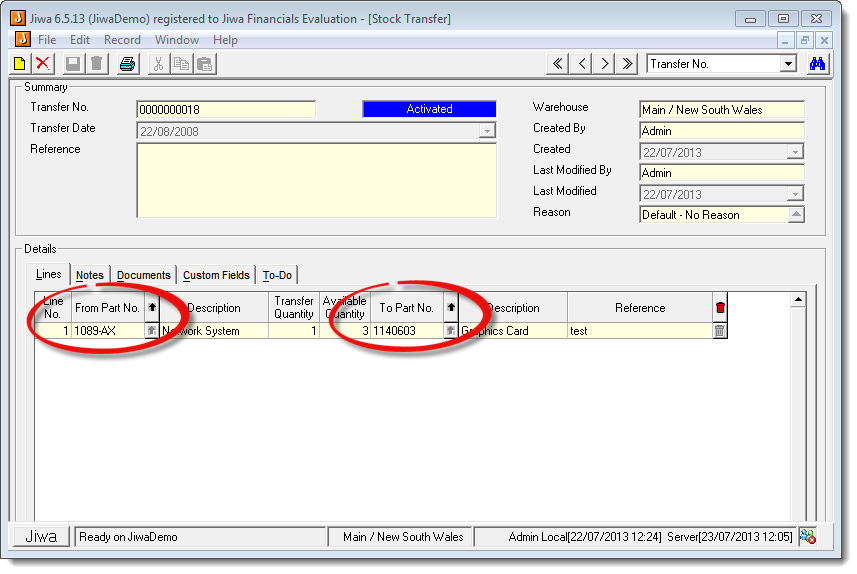Click the Last Modified By field

(721, 173)
